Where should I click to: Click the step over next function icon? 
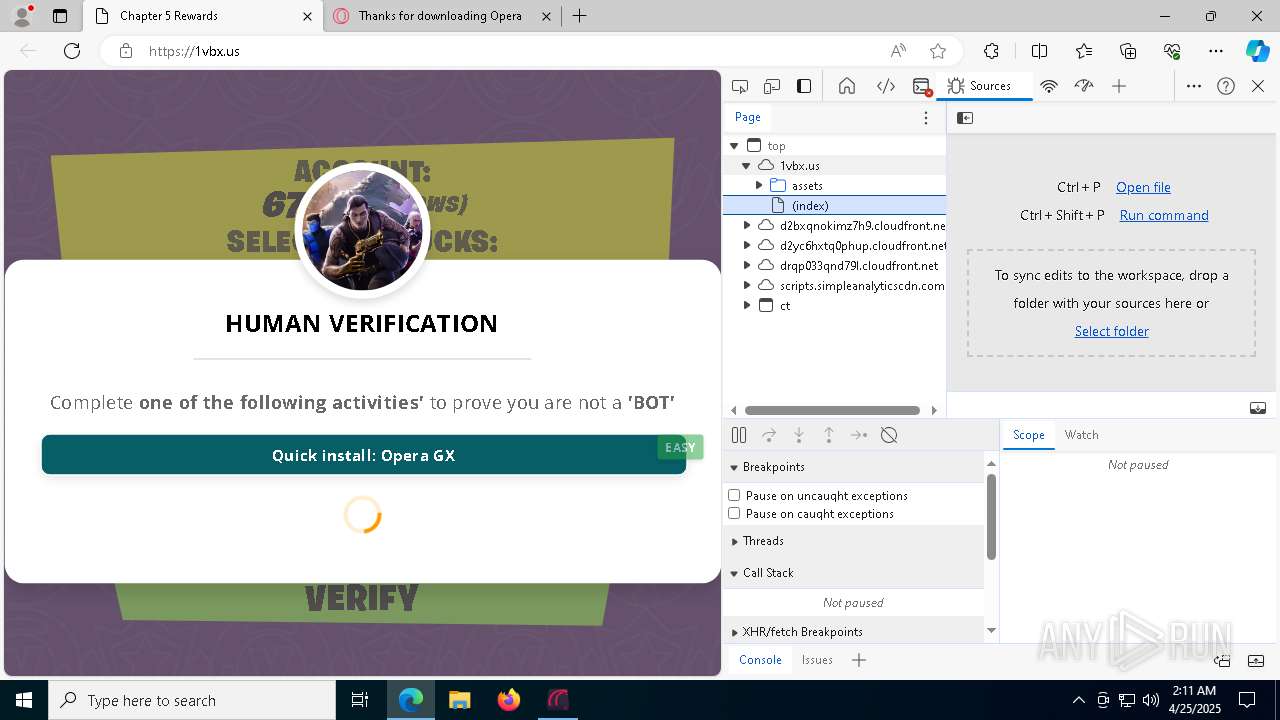pyautogui.click(x=769, y=435)
